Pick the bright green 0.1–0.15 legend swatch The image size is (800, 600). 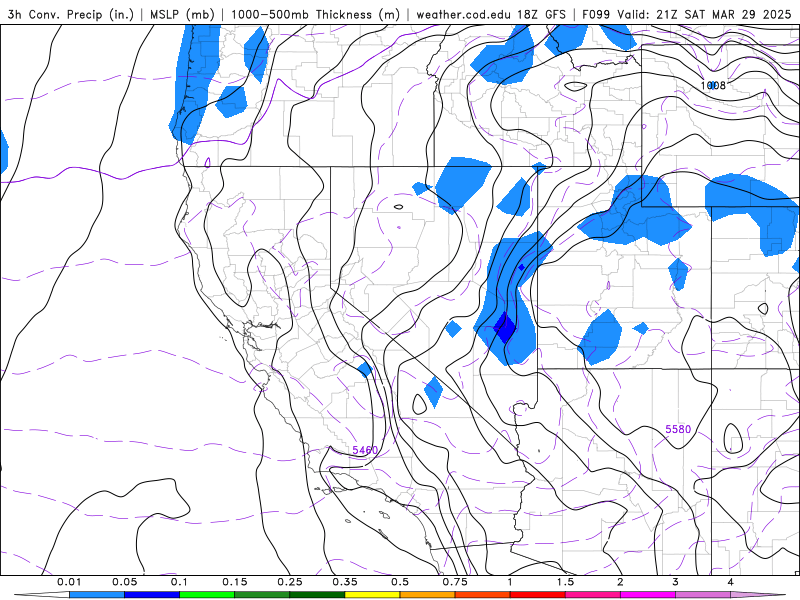coord(207,595)
